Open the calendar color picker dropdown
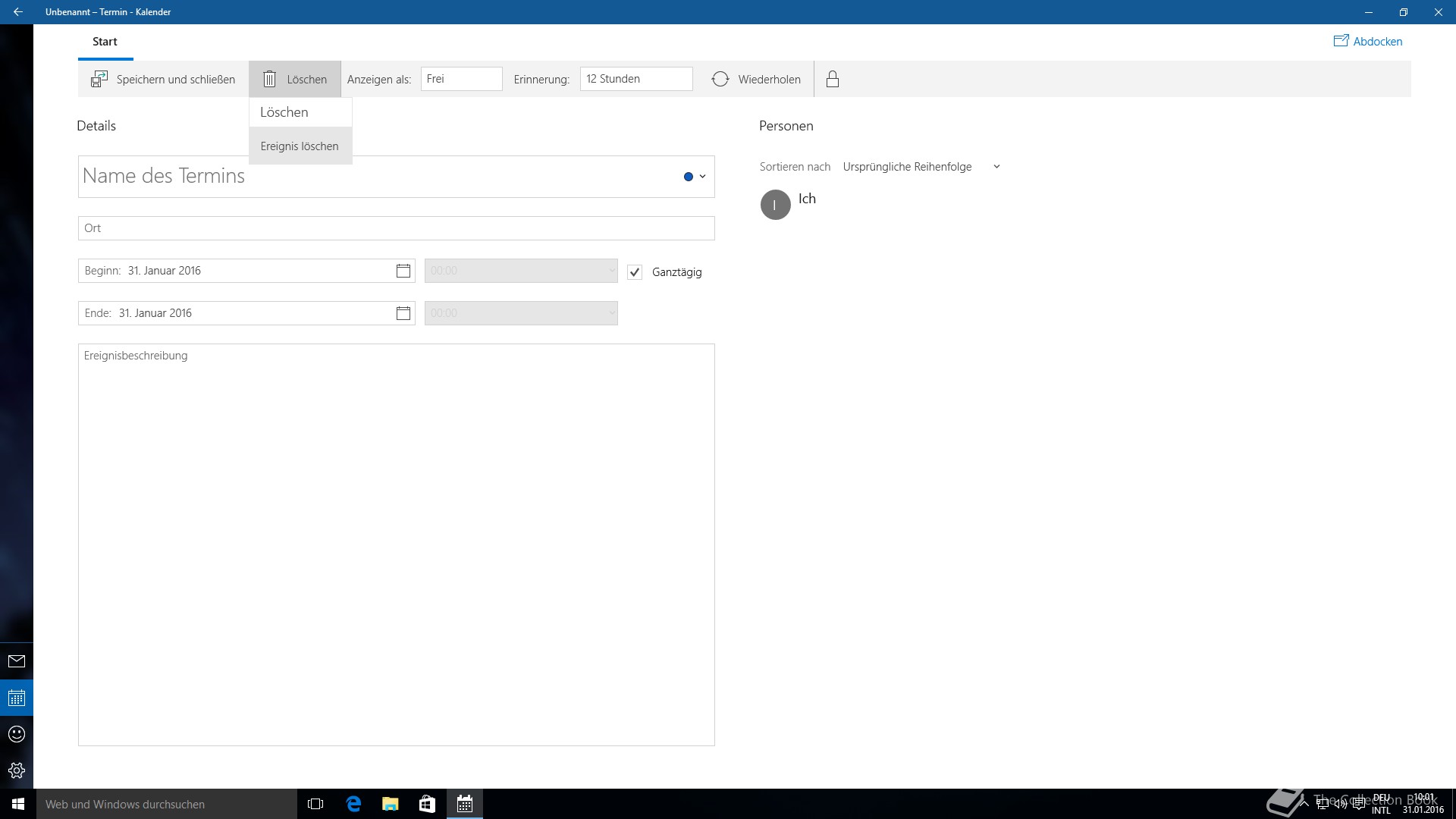 [695, 177]
